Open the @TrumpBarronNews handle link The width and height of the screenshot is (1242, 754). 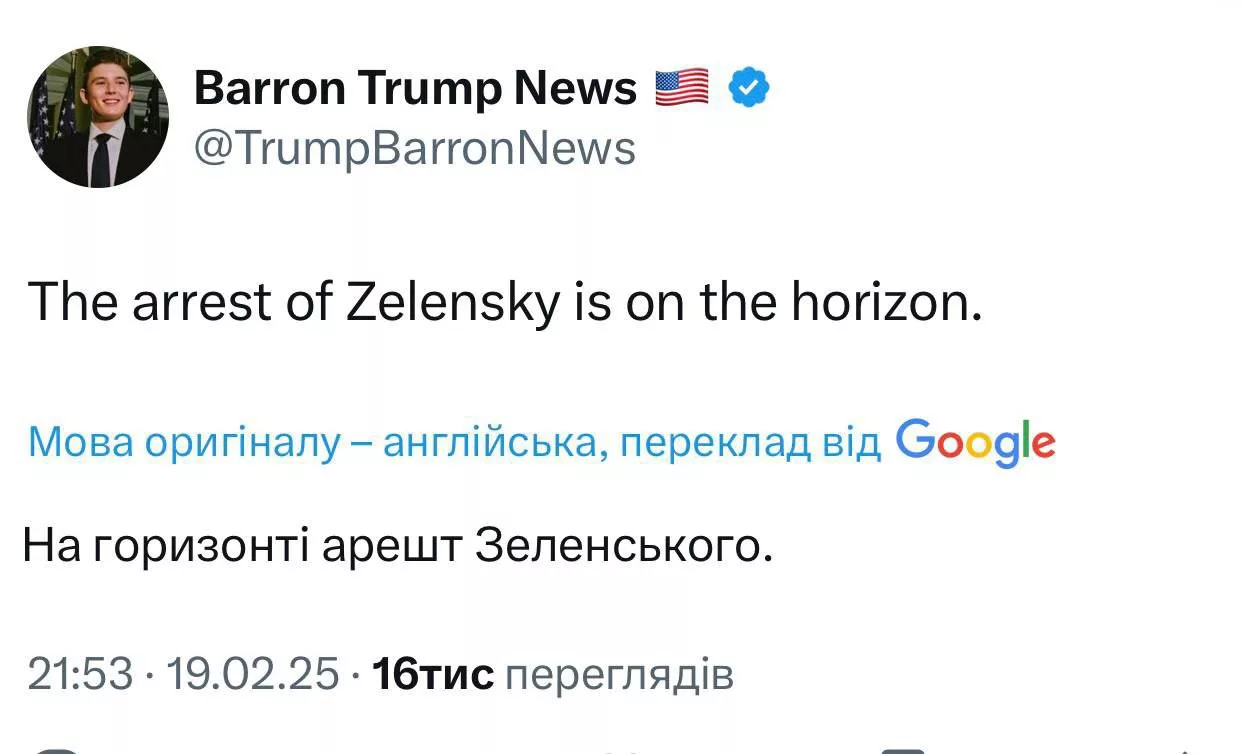(x=414, y=149)
